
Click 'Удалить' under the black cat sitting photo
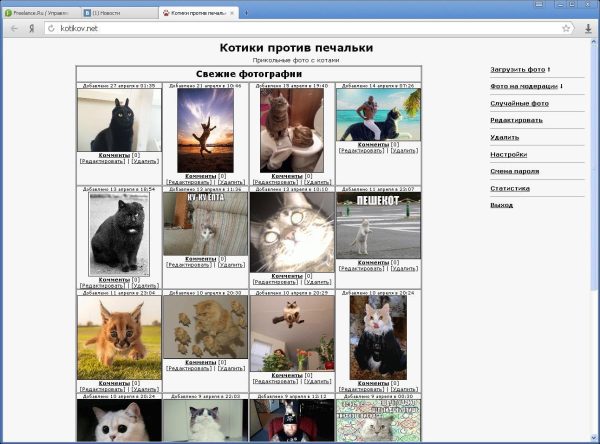pos(145,162)
